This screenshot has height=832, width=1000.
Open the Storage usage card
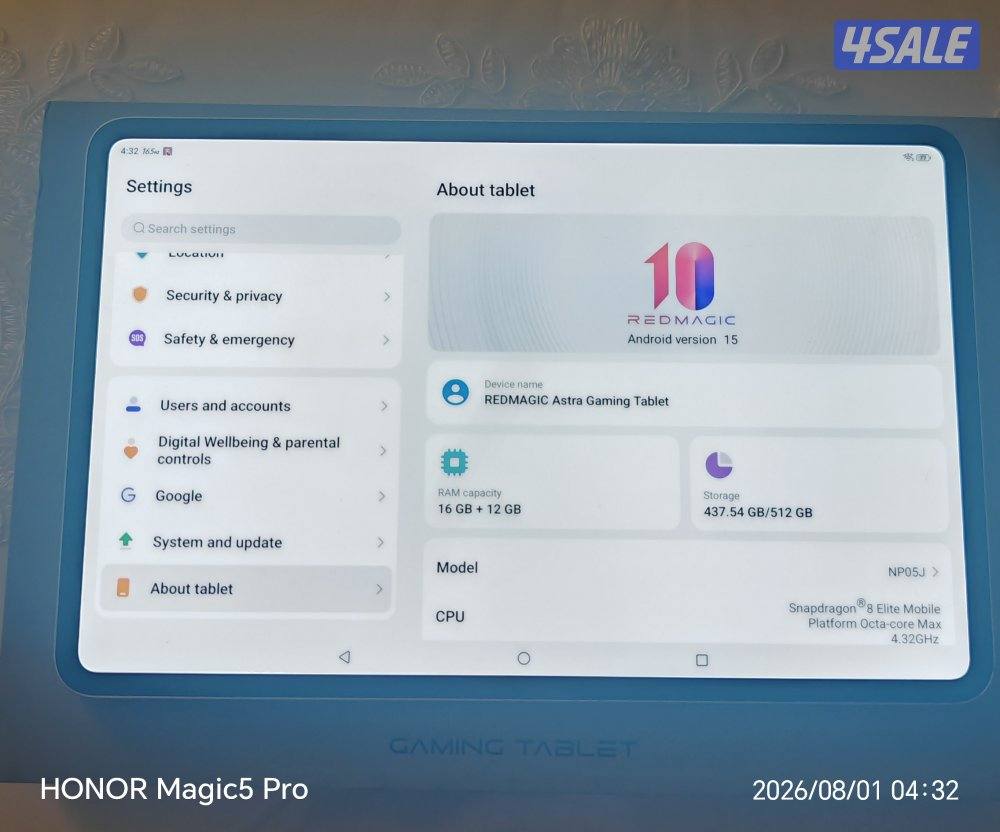point(819,485)
